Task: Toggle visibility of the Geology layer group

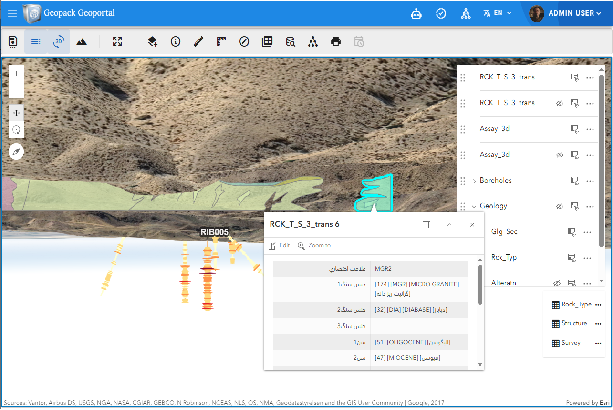Action: coord(560,206)
